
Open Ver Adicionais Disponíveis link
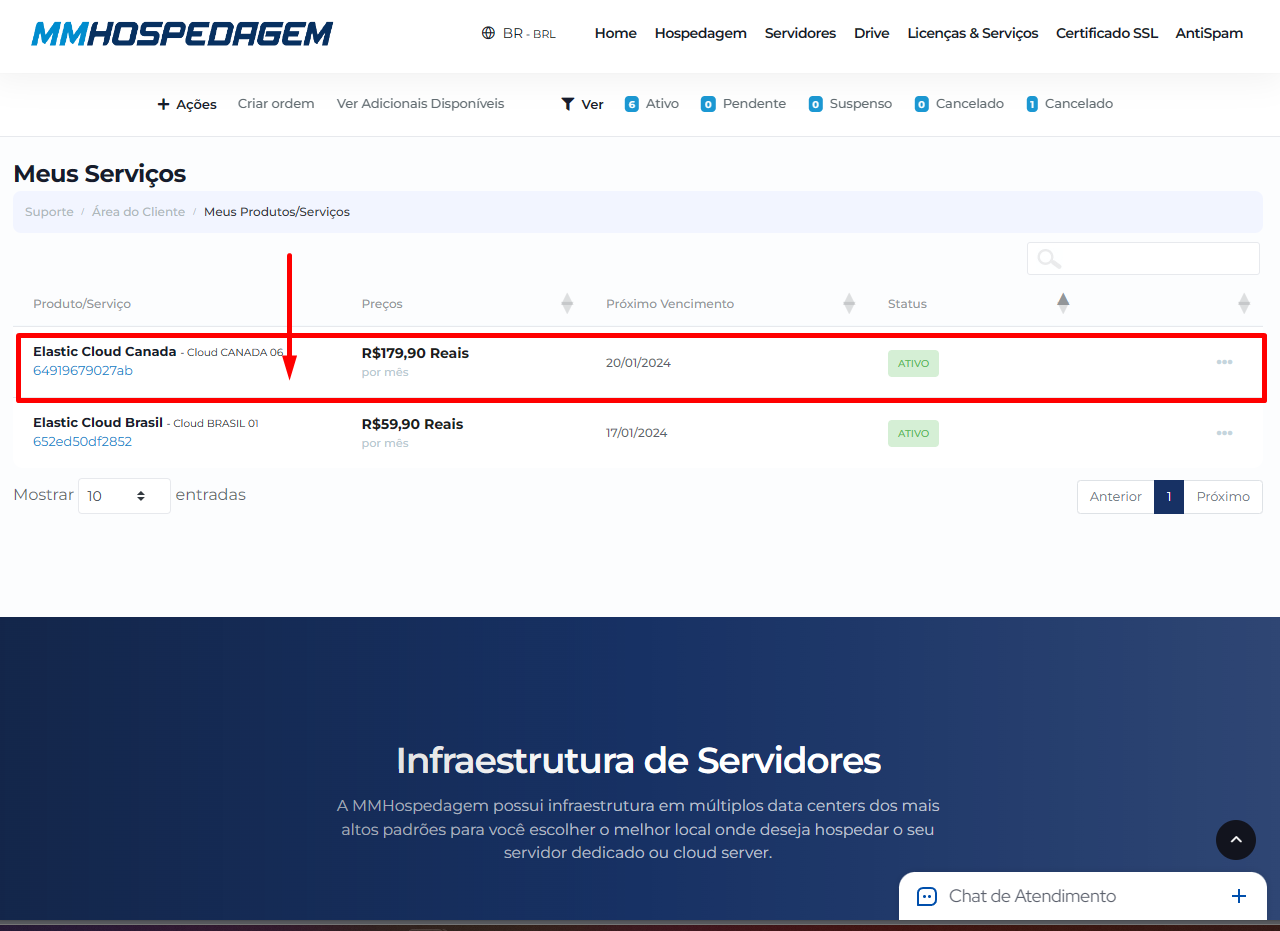(x=420, y=103)
